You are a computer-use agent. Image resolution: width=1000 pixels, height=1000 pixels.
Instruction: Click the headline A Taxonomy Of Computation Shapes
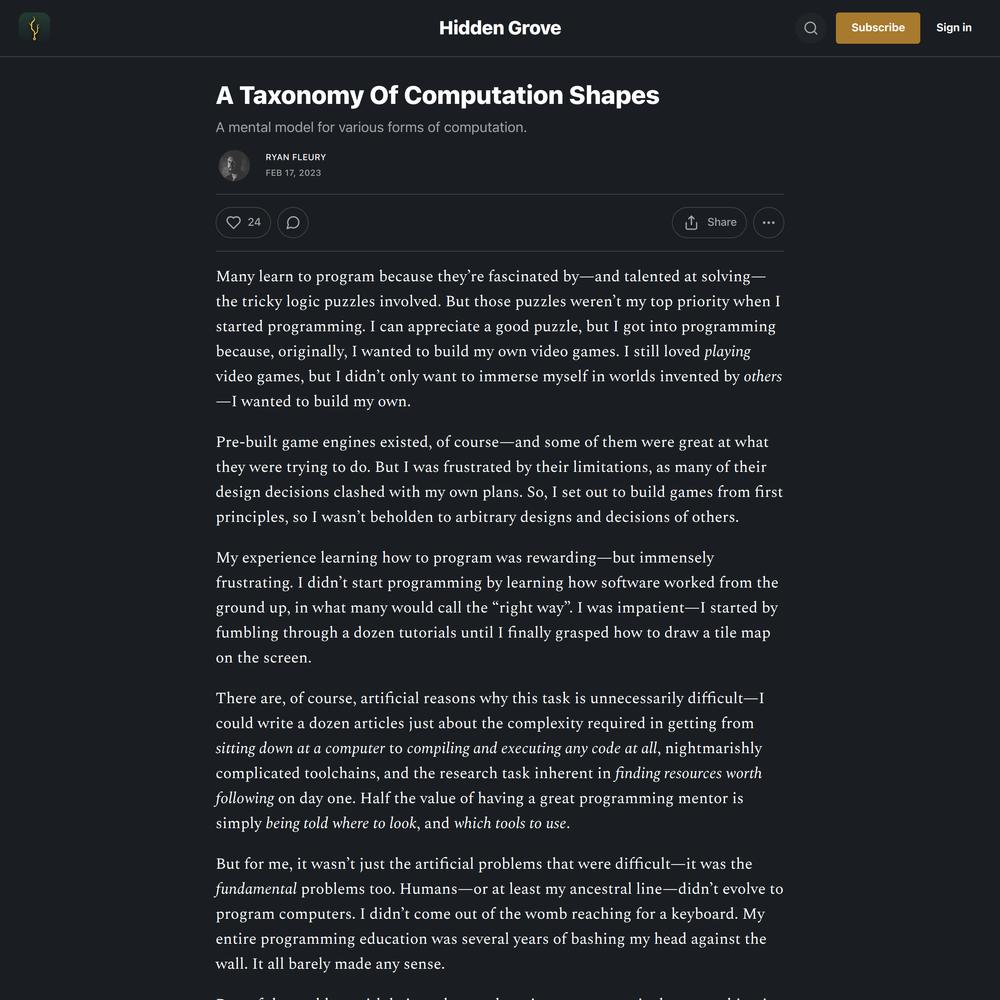[x=438, y=95]
